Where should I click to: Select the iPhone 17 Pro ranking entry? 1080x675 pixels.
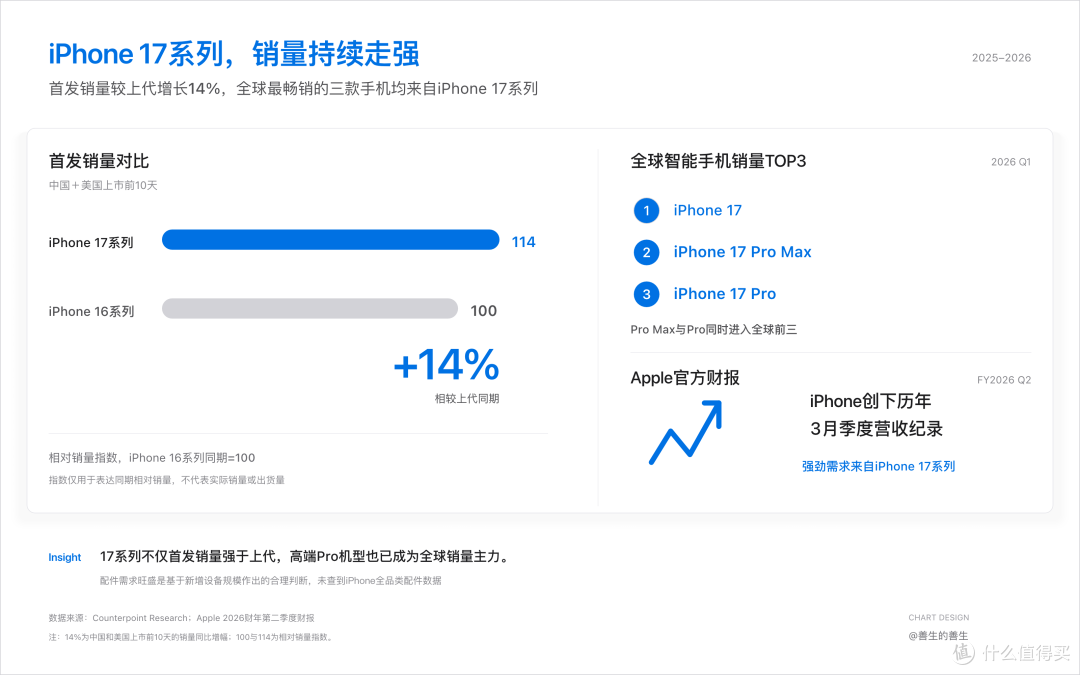(725, 294)
